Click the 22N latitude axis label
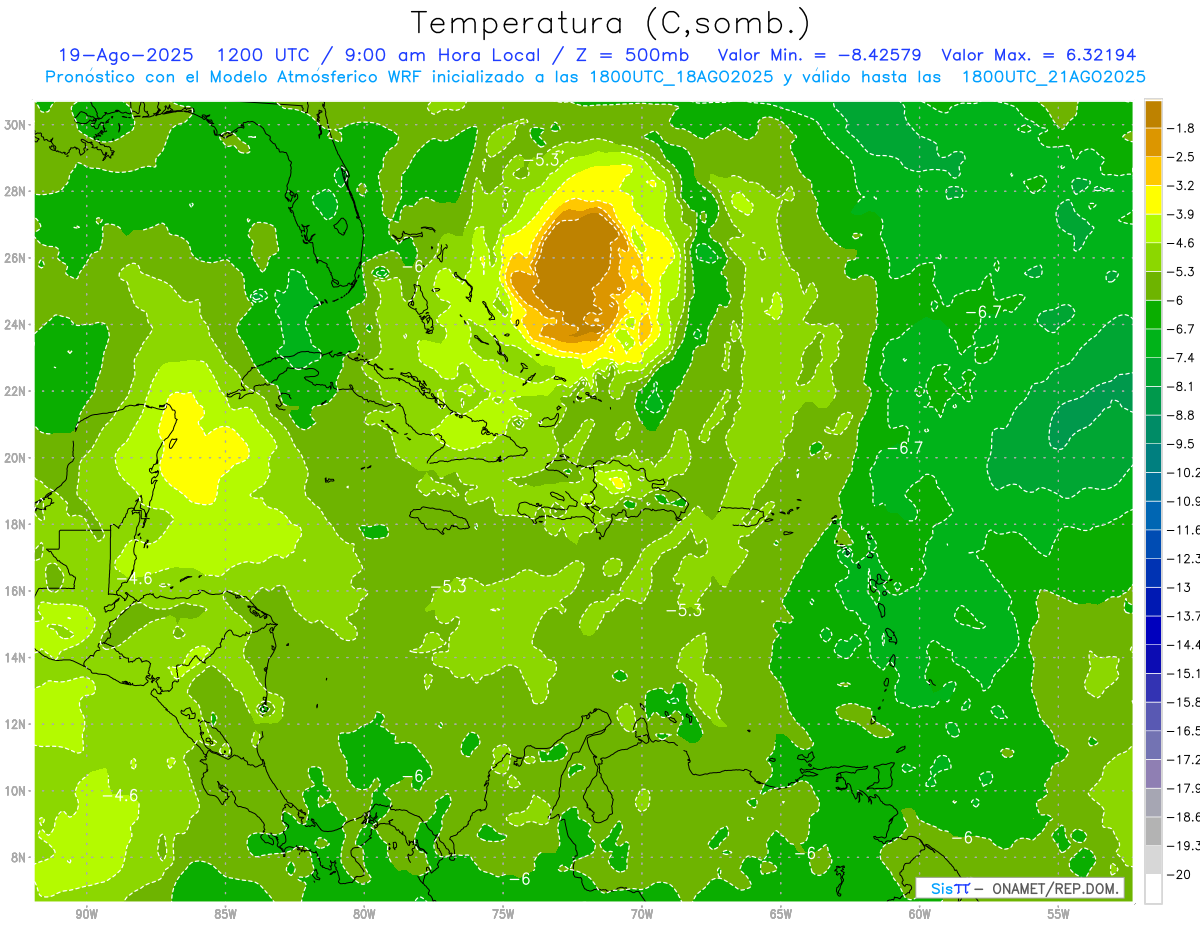This screenshot has width=1200, height=927. coord(17,391)
